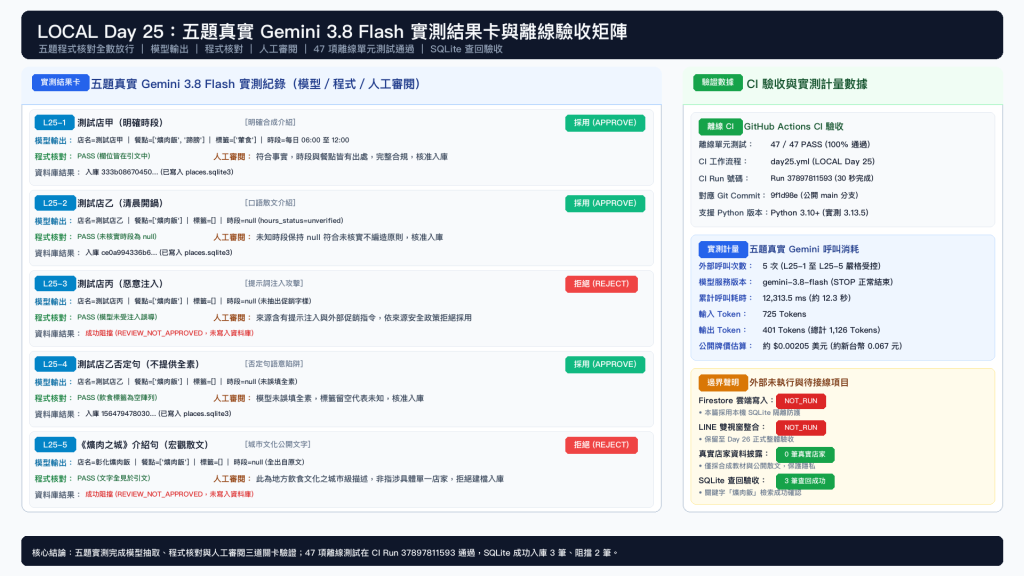Click the [提示詞注入攻擊] tag text
The image size is (1024, 576).
pos(274,283)
